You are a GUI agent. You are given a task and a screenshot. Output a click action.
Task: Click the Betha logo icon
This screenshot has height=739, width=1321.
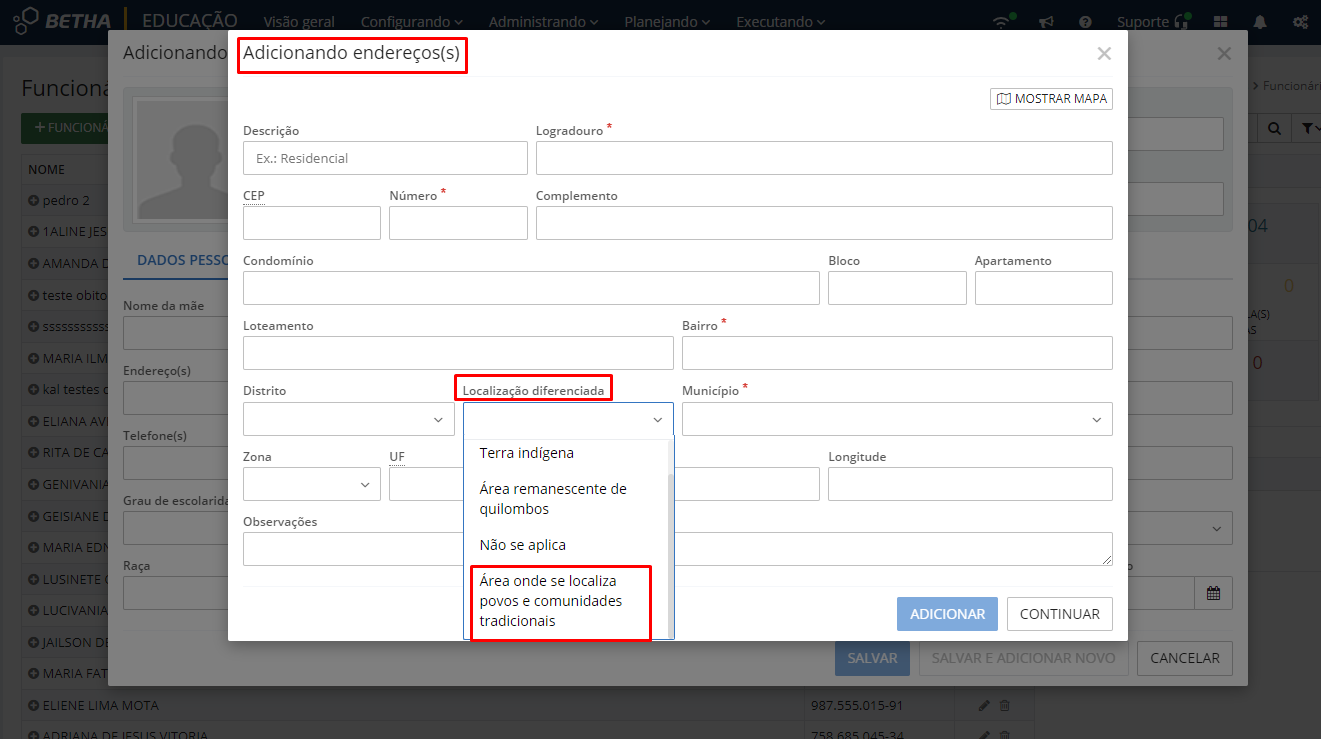click(25, 21)
